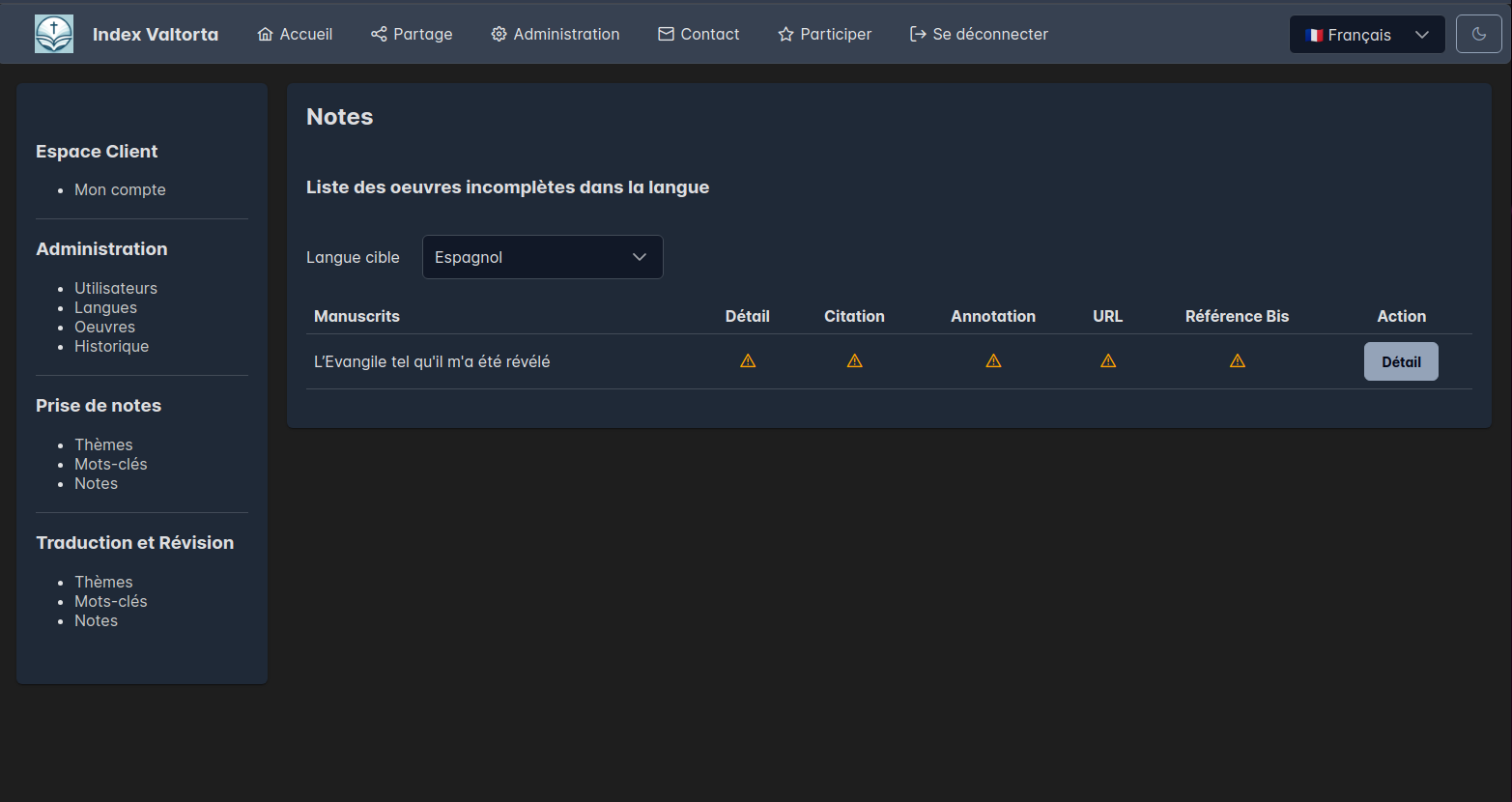This screenshot has height=802, width=1512.
Task: Open Historique in the sidebar
Action: [111, 346]
